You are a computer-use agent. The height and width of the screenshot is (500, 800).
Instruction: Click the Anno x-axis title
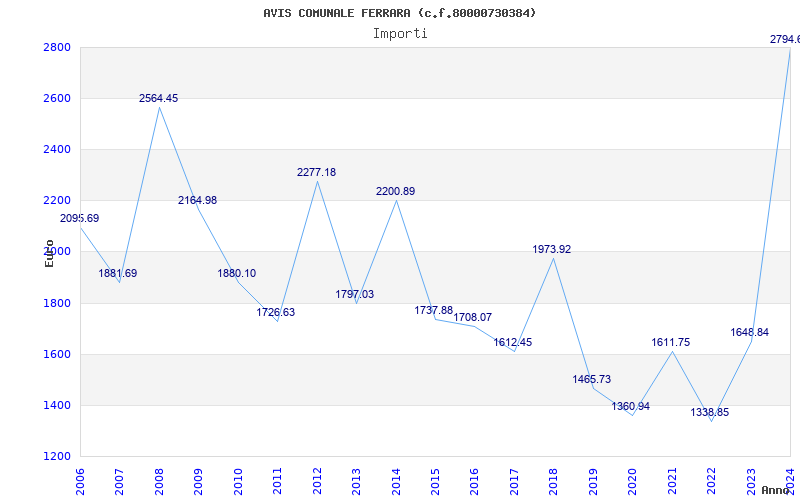click(776, 490)
